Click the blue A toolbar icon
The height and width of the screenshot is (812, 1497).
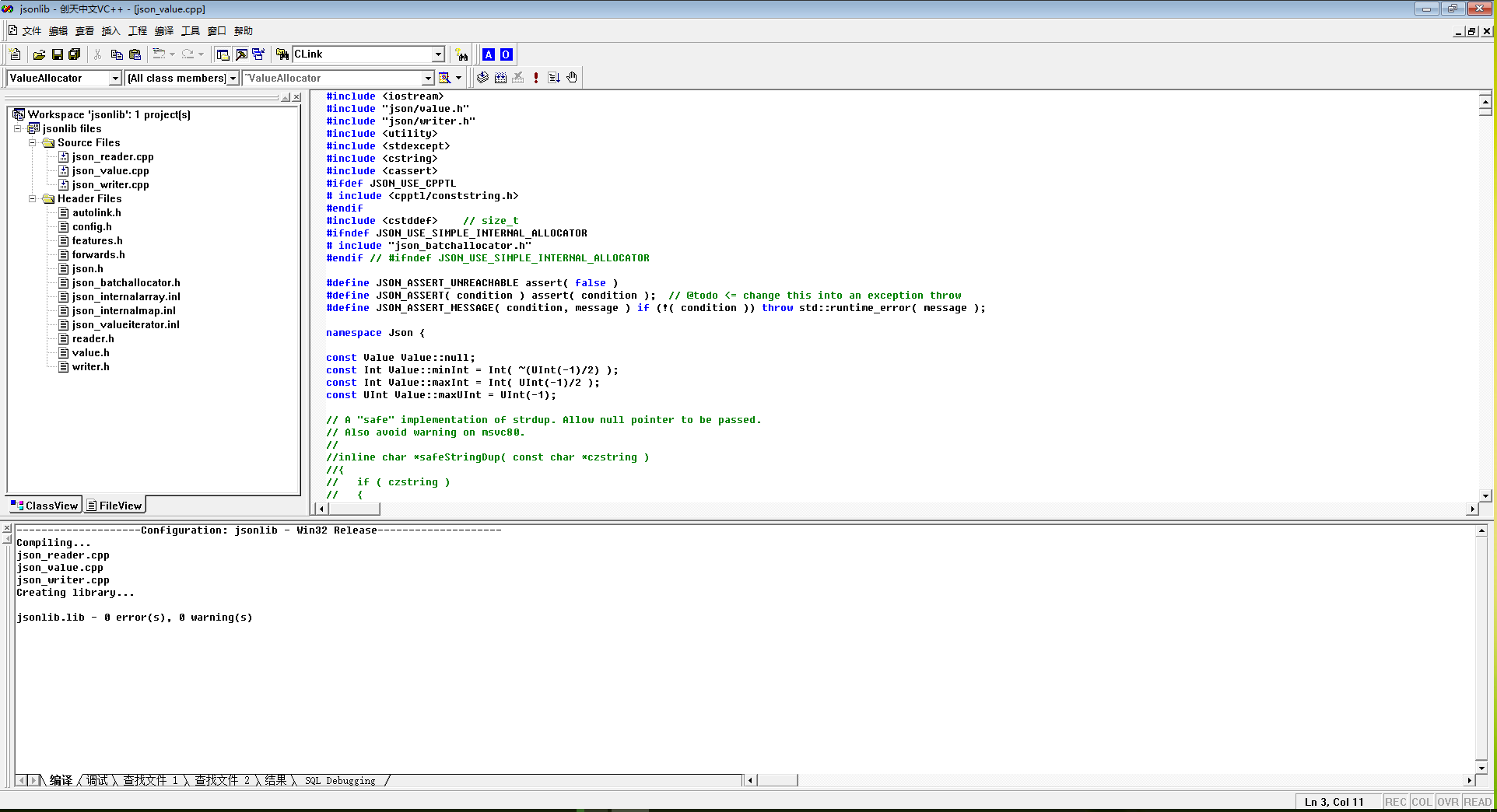(489, 54)
